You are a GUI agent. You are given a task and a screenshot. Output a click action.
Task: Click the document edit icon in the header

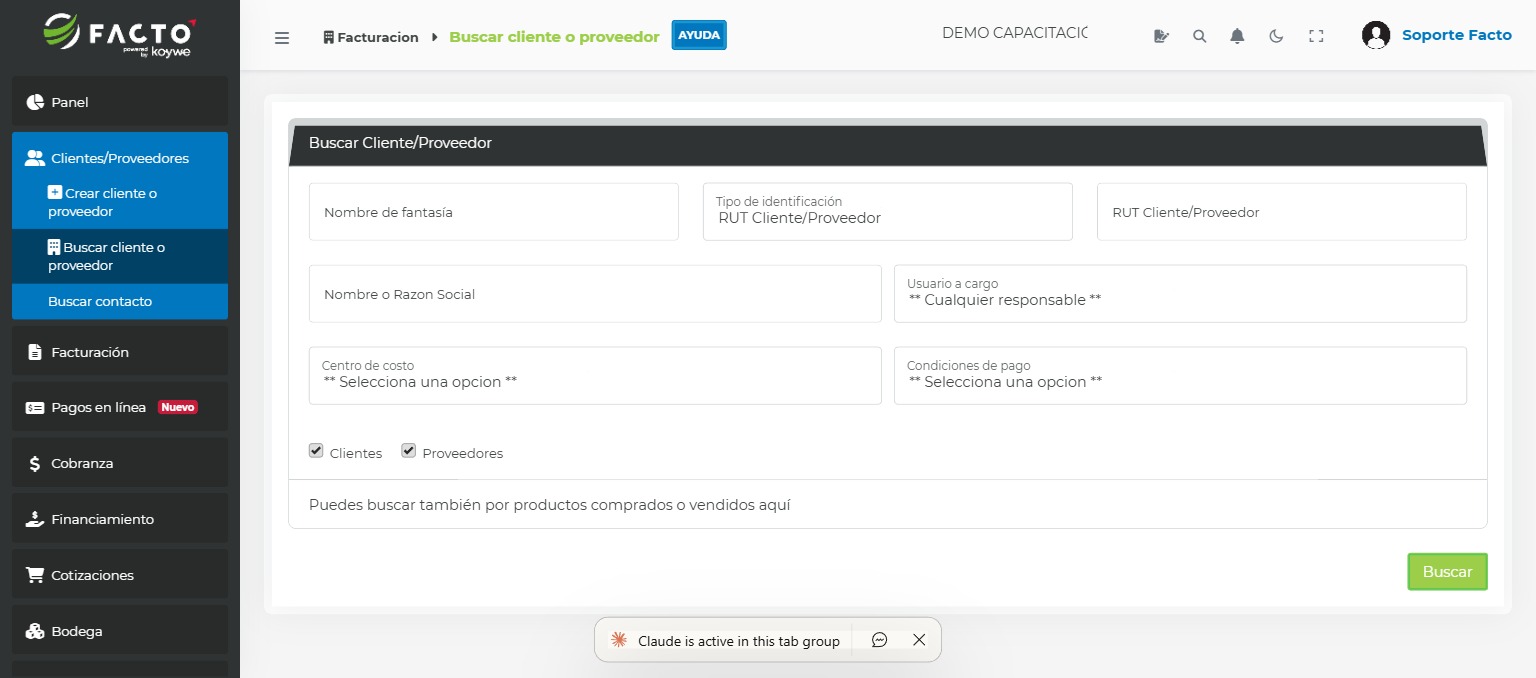1161,35
